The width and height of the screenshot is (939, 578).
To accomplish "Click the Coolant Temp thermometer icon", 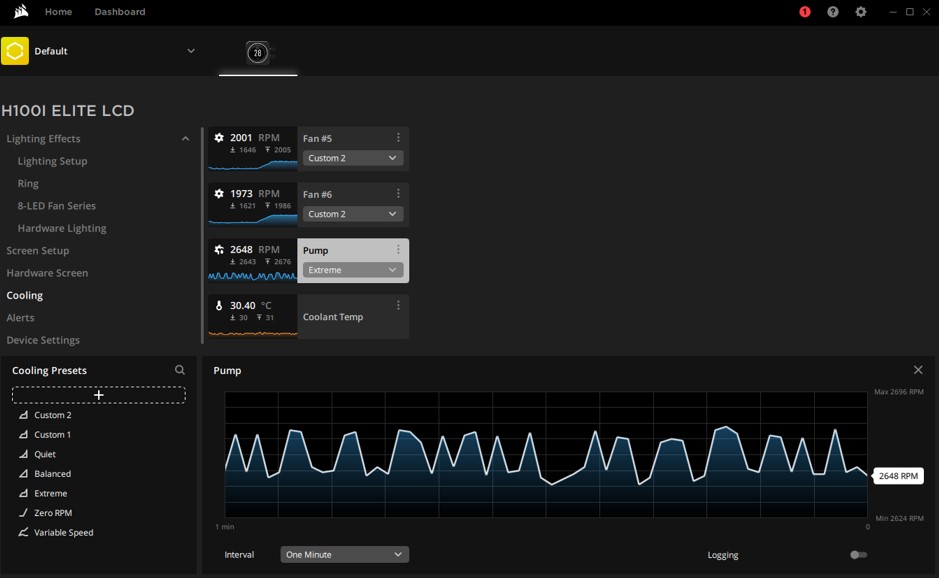I will (219, 305).
